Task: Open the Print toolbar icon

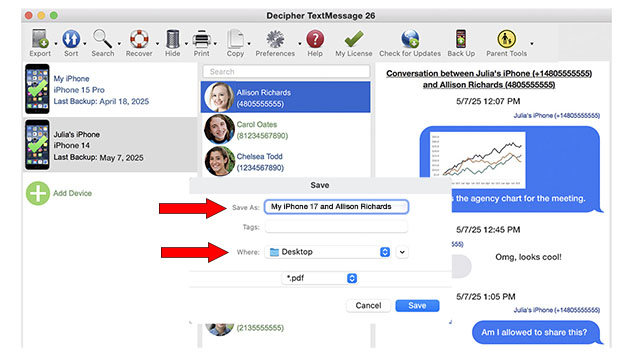Action: click(202, 39)
